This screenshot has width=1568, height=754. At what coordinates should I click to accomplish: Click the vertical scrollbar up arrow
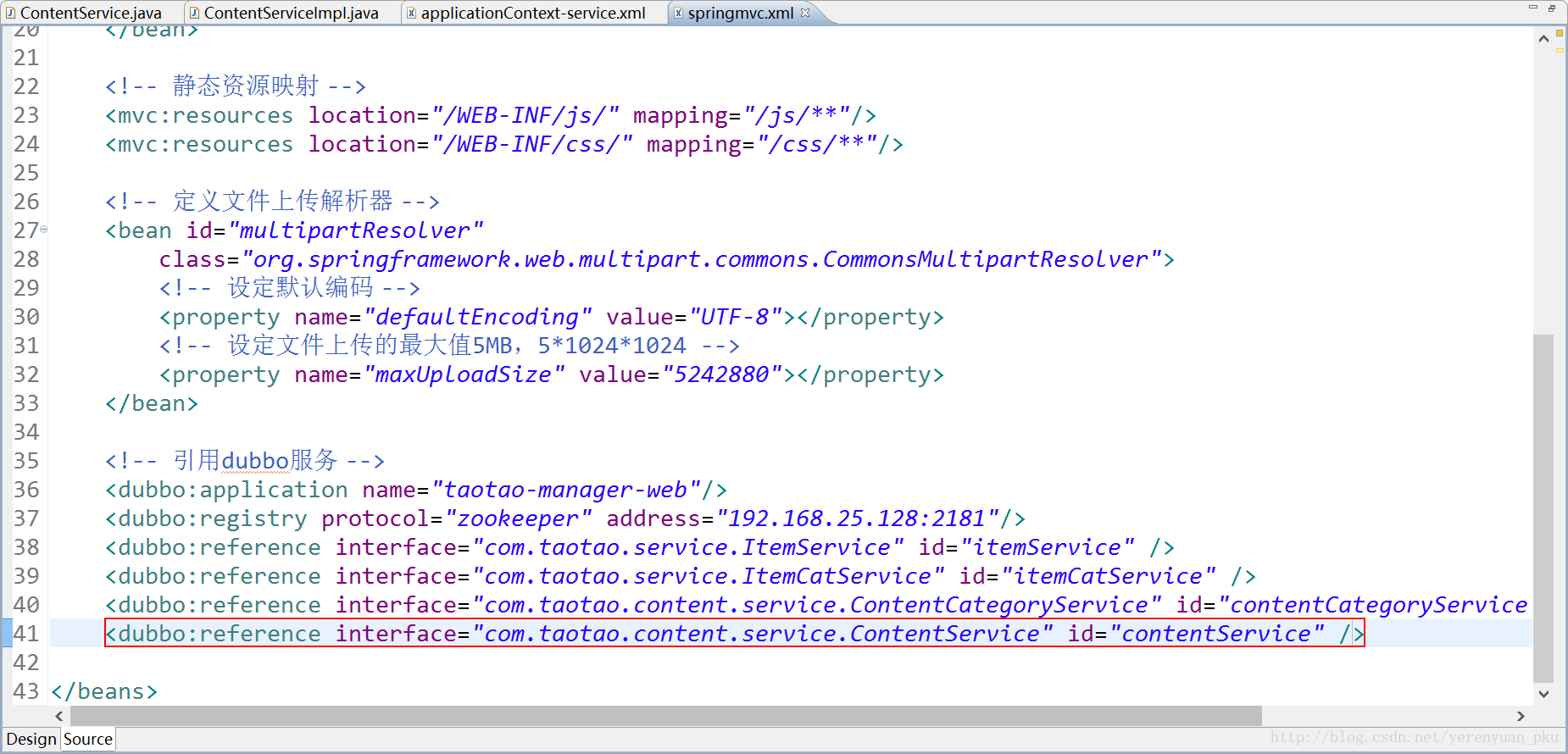click(x=1543, y=38)
